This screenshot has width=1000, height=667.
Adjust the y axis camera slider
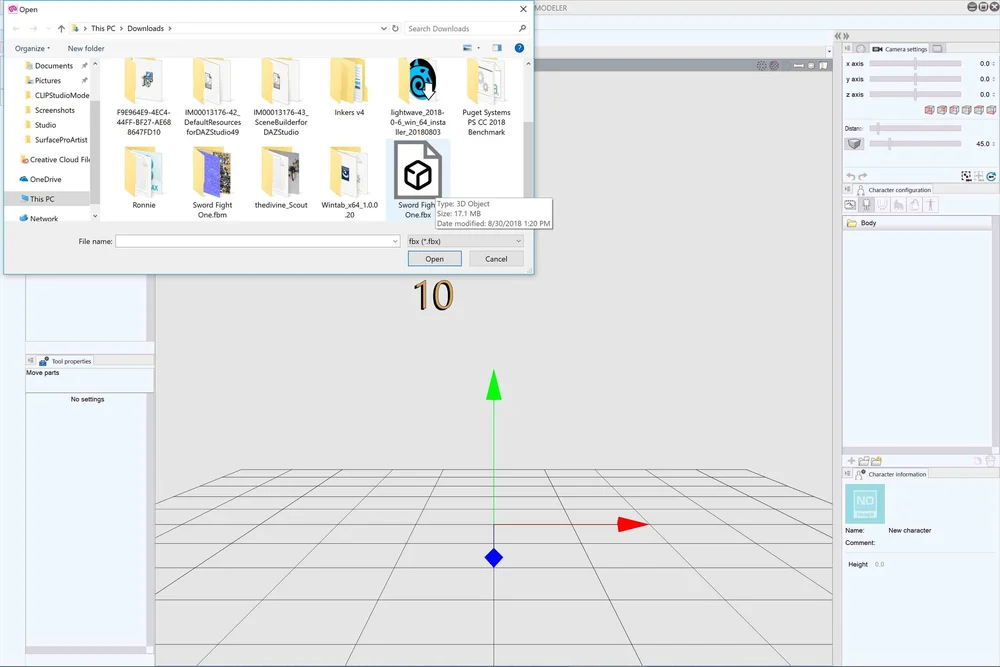tap(915, 79)
